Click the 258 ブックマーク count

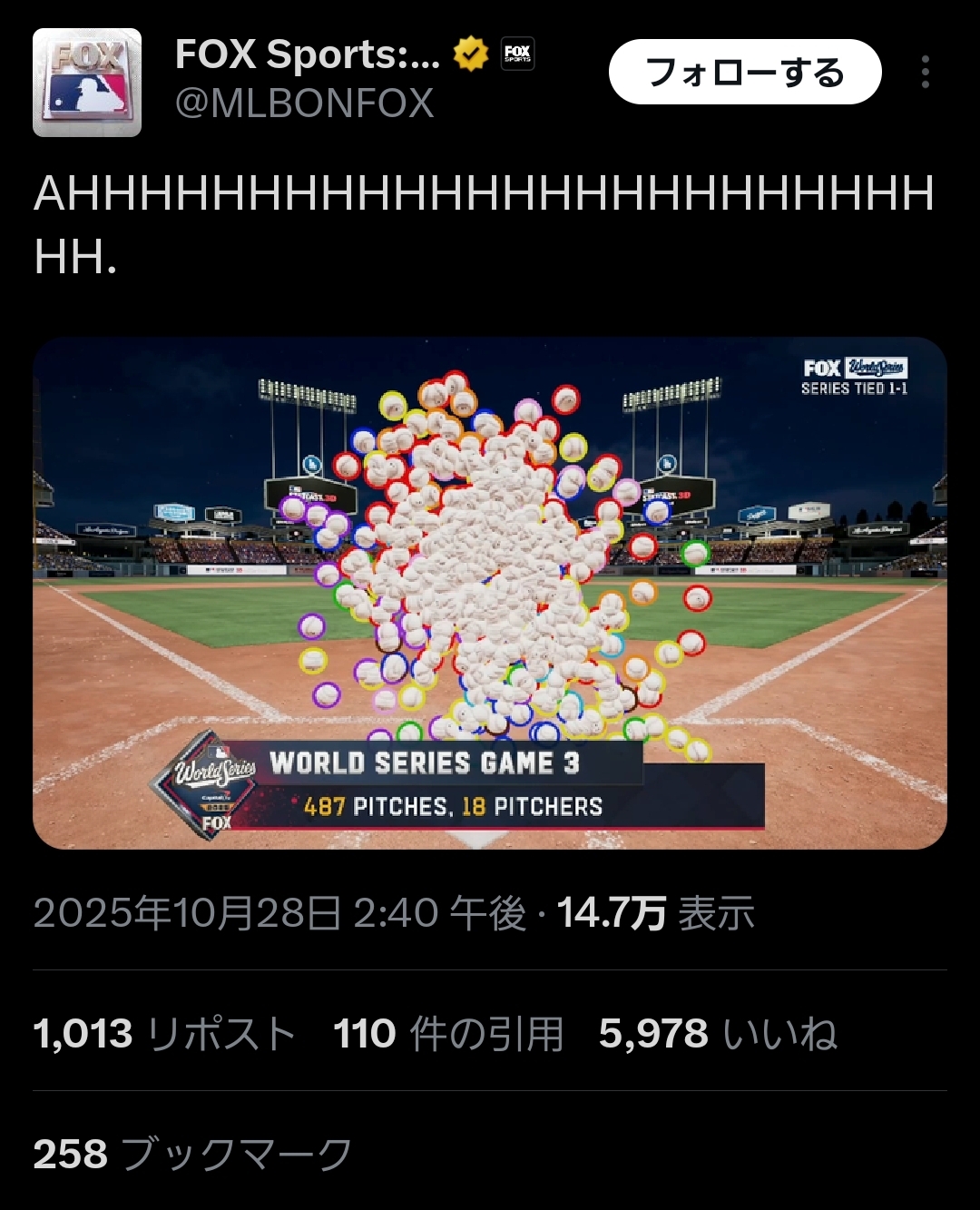tap(192, 1155)
